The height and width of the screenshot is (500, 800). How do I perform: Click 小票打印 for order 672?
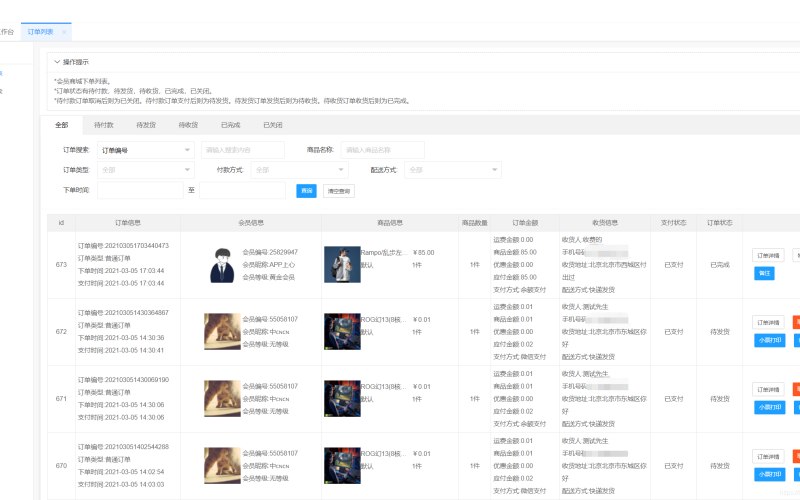[x=769, y=340]
